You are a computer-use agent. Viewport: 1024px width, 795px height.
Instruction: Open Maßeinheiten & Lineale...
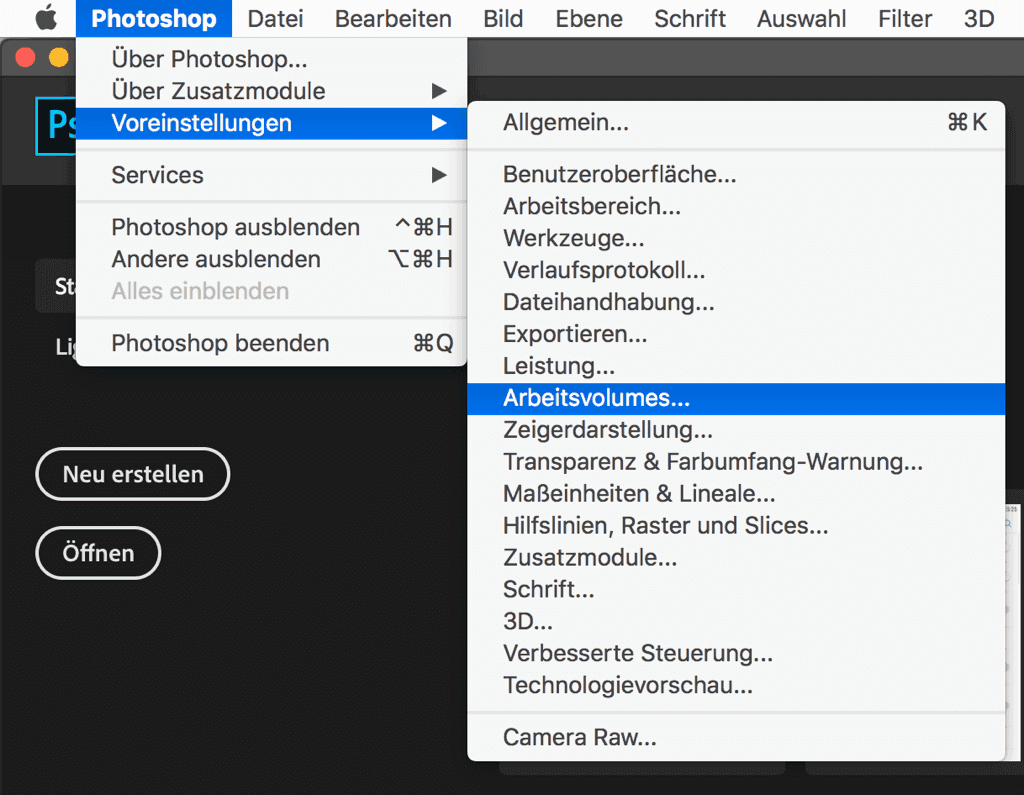point(736,494)
